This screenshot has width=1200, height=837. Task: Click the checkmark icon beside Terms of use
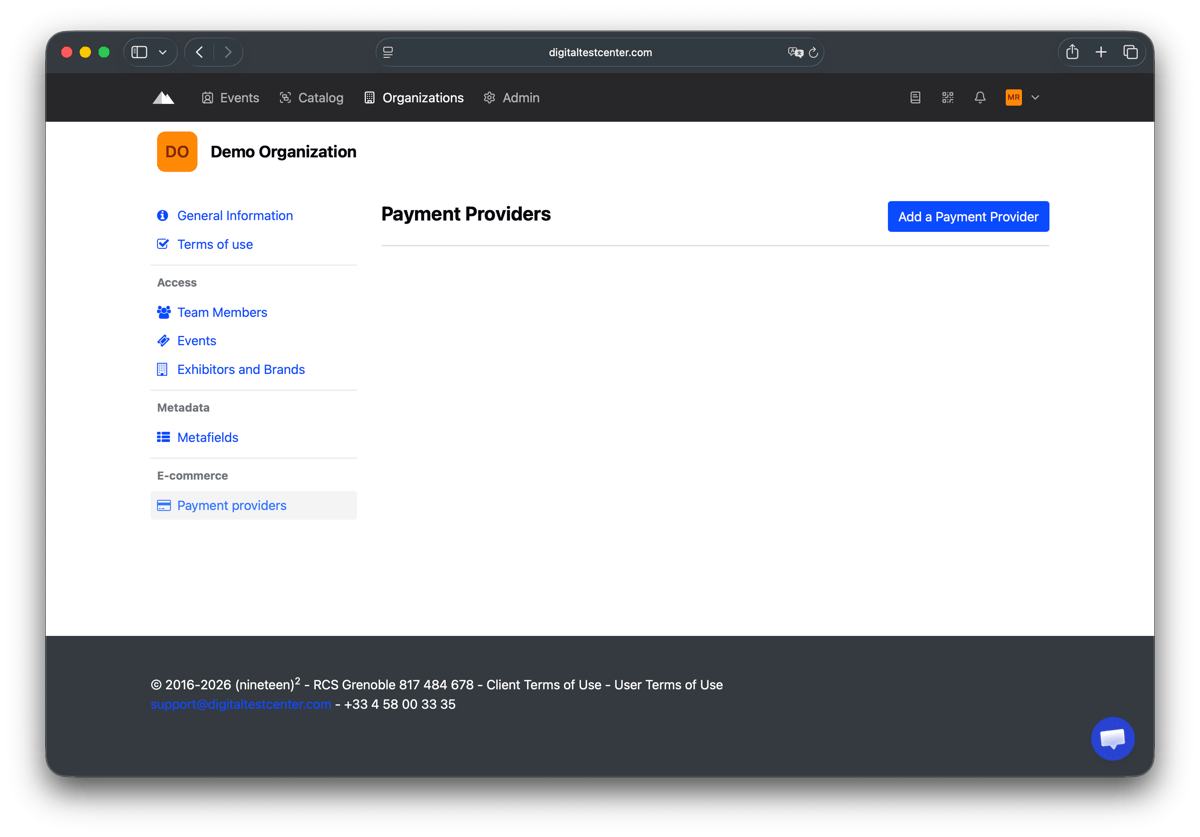click(163, 244)
